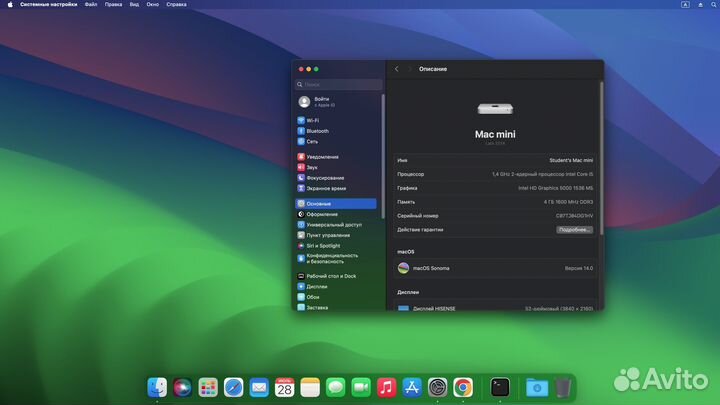Go back using the chevron beside Описание
The width and height of the screenshot is (720, 405).
coord(397,69)
